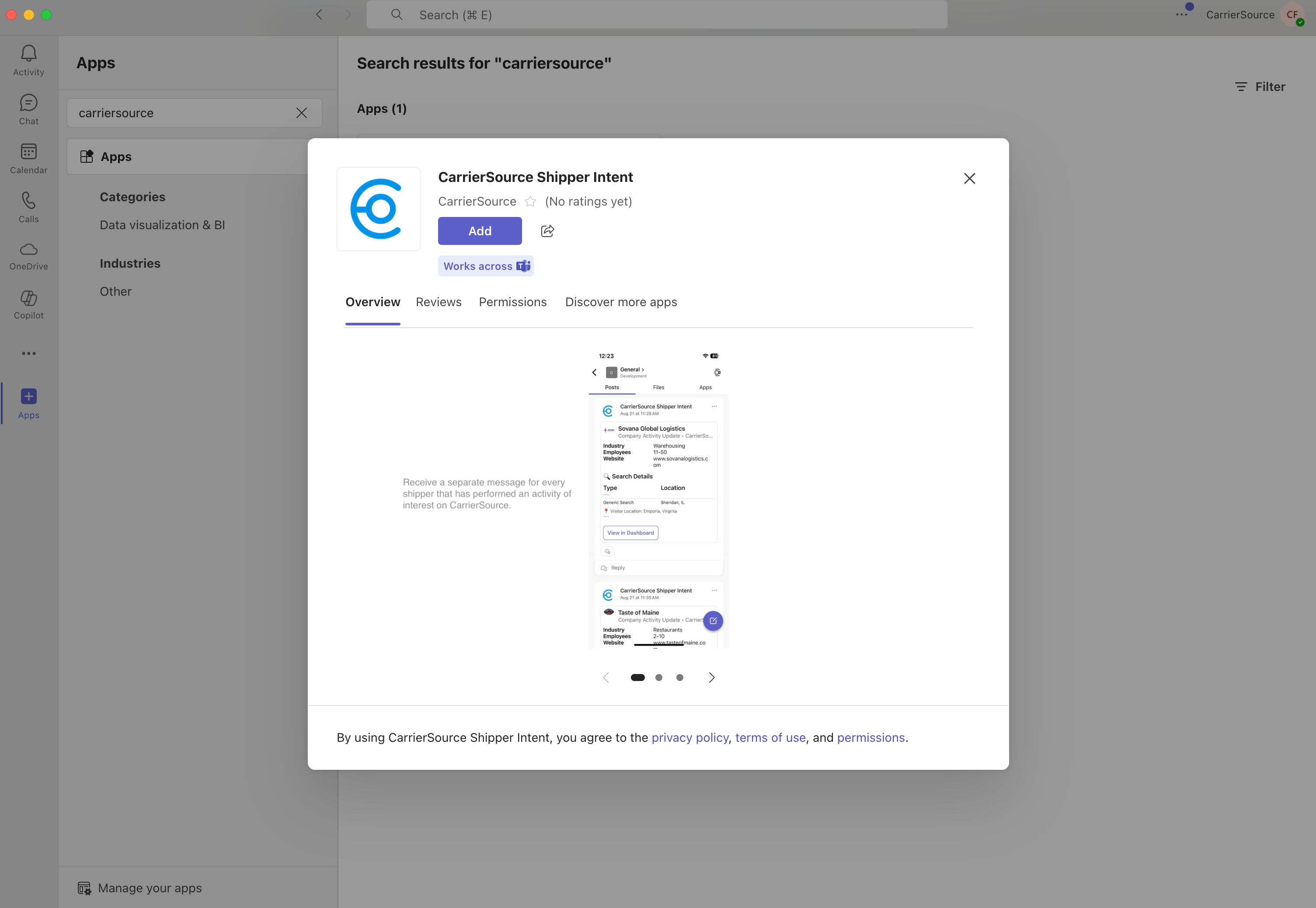Screen dimensions: 1316x908
Task: Click the Filter icon in search results
Action: coord(1241,87)
